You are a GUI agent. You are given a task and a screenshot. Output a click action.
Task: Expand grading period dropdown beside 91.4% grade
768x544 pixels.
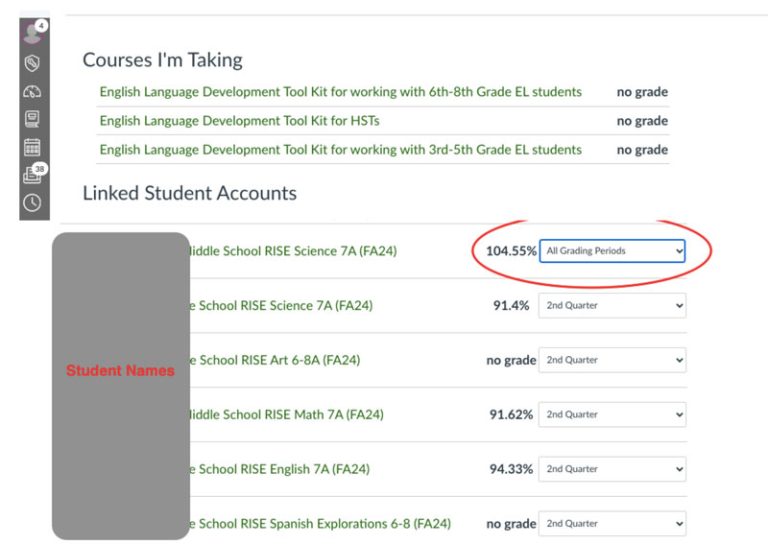coord(613,306)
